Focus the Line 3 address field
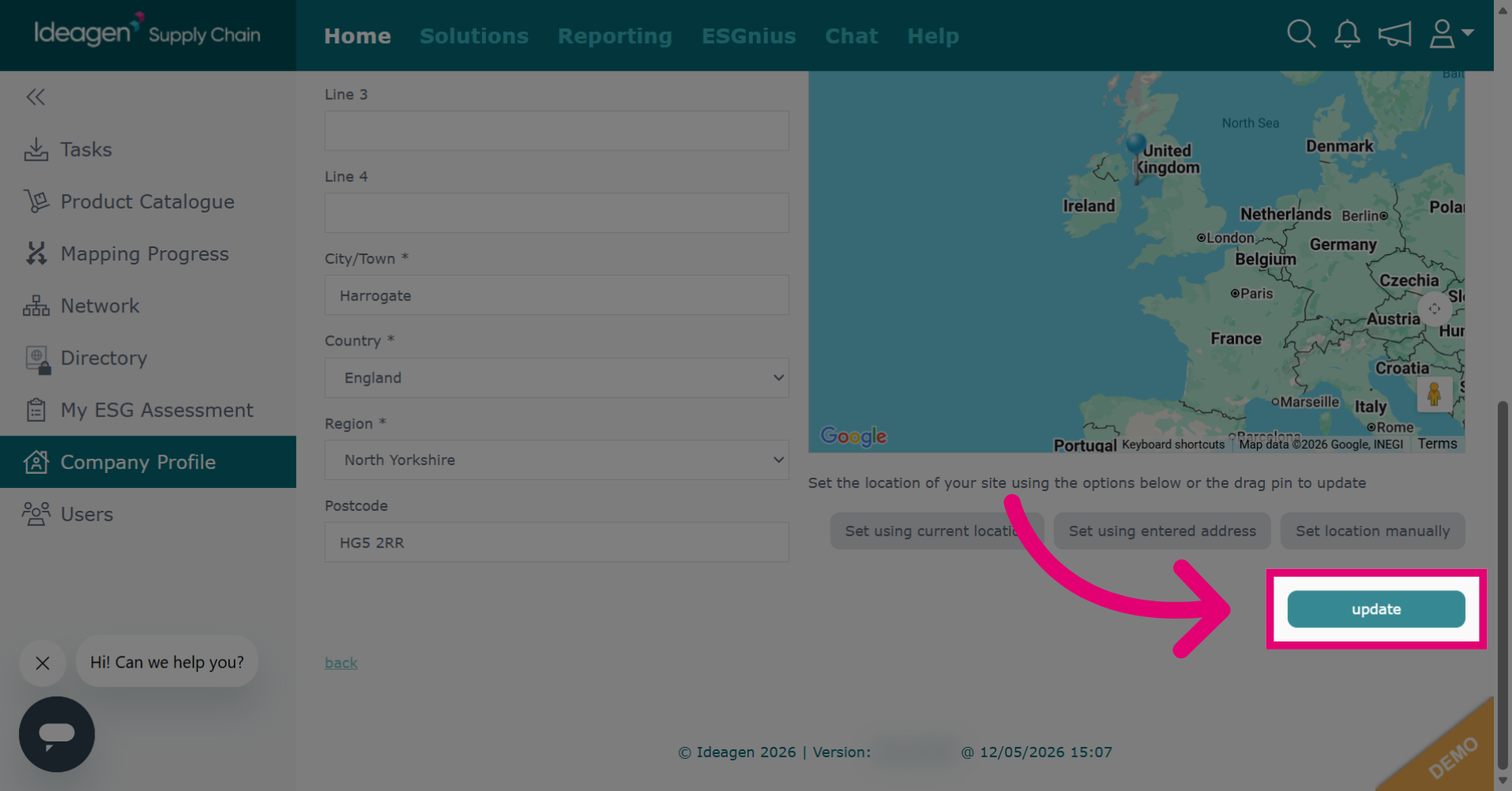1512x791 pixels. coord(557,131)
